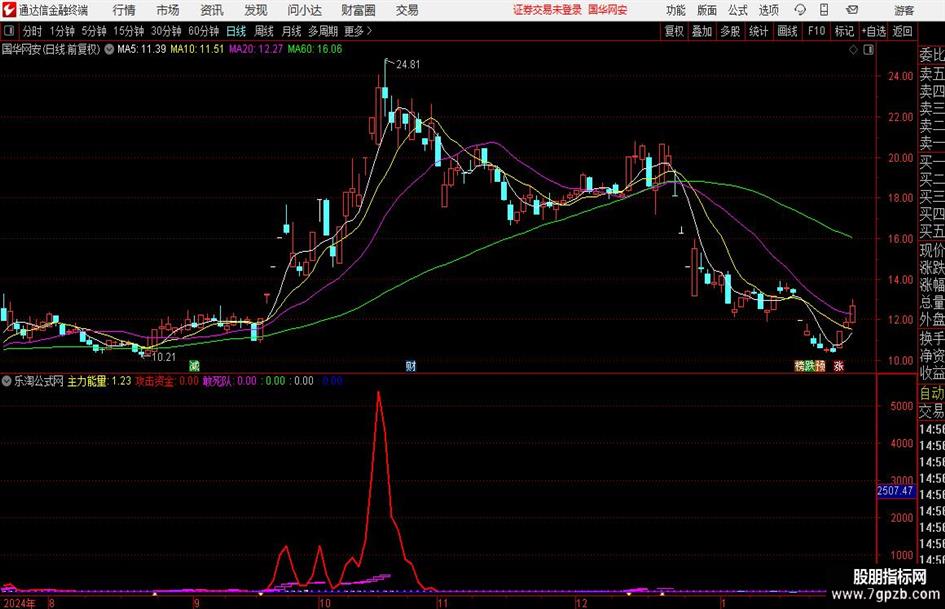This screenshot has height=609, width=945.
Task: Click the 多股 multi-stock button
Action: pyautogui.click(x=730, y=31)
